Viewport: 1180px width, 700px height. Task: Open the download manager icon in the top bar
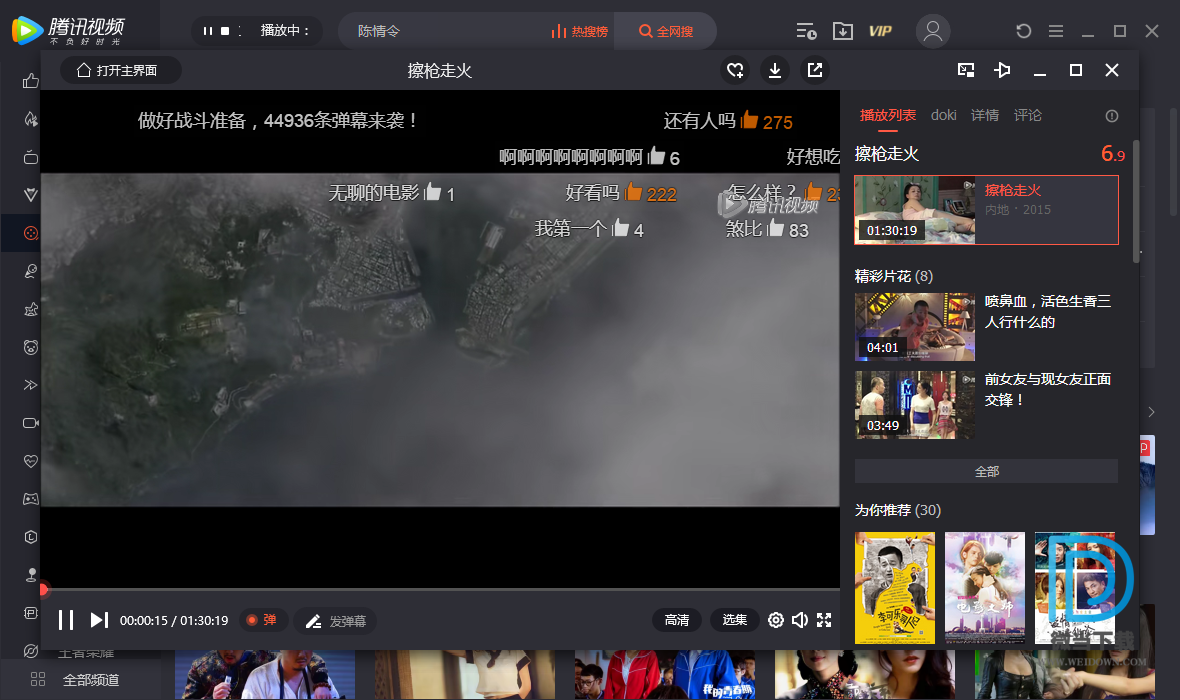pos(843,31)
